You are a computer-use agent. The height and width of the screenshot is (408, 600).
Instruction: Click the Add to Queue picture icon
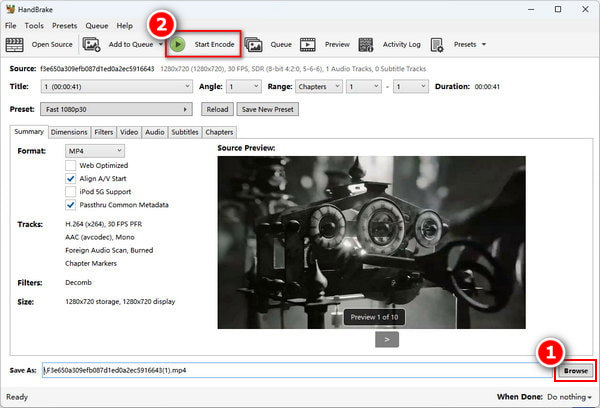(x=91, y=44)
